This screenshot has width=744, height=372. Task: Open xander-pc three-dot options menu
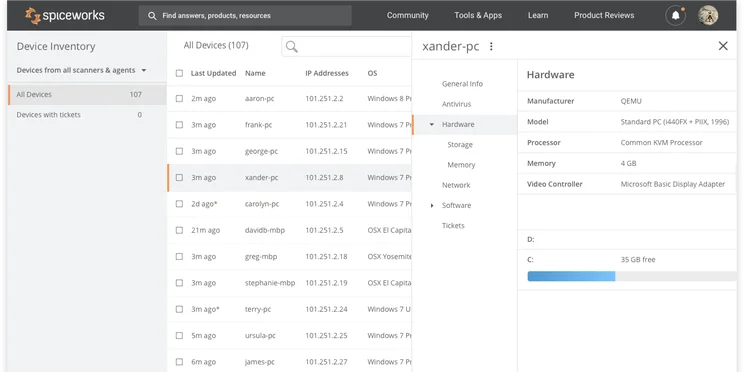[x=491, y=46]
